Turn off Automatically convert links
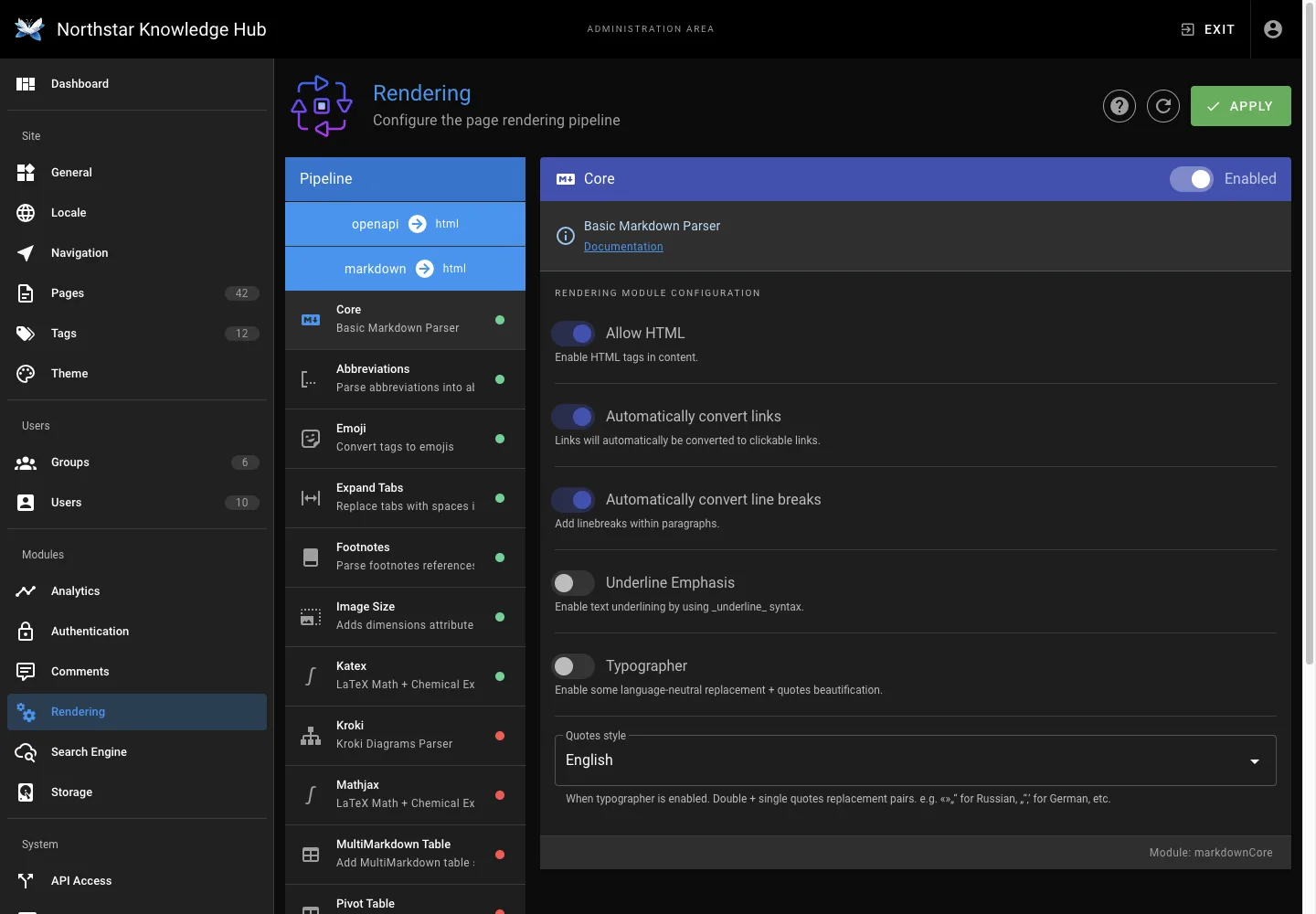Screen dimensions: 1316x914 click(x=573, y=417)
